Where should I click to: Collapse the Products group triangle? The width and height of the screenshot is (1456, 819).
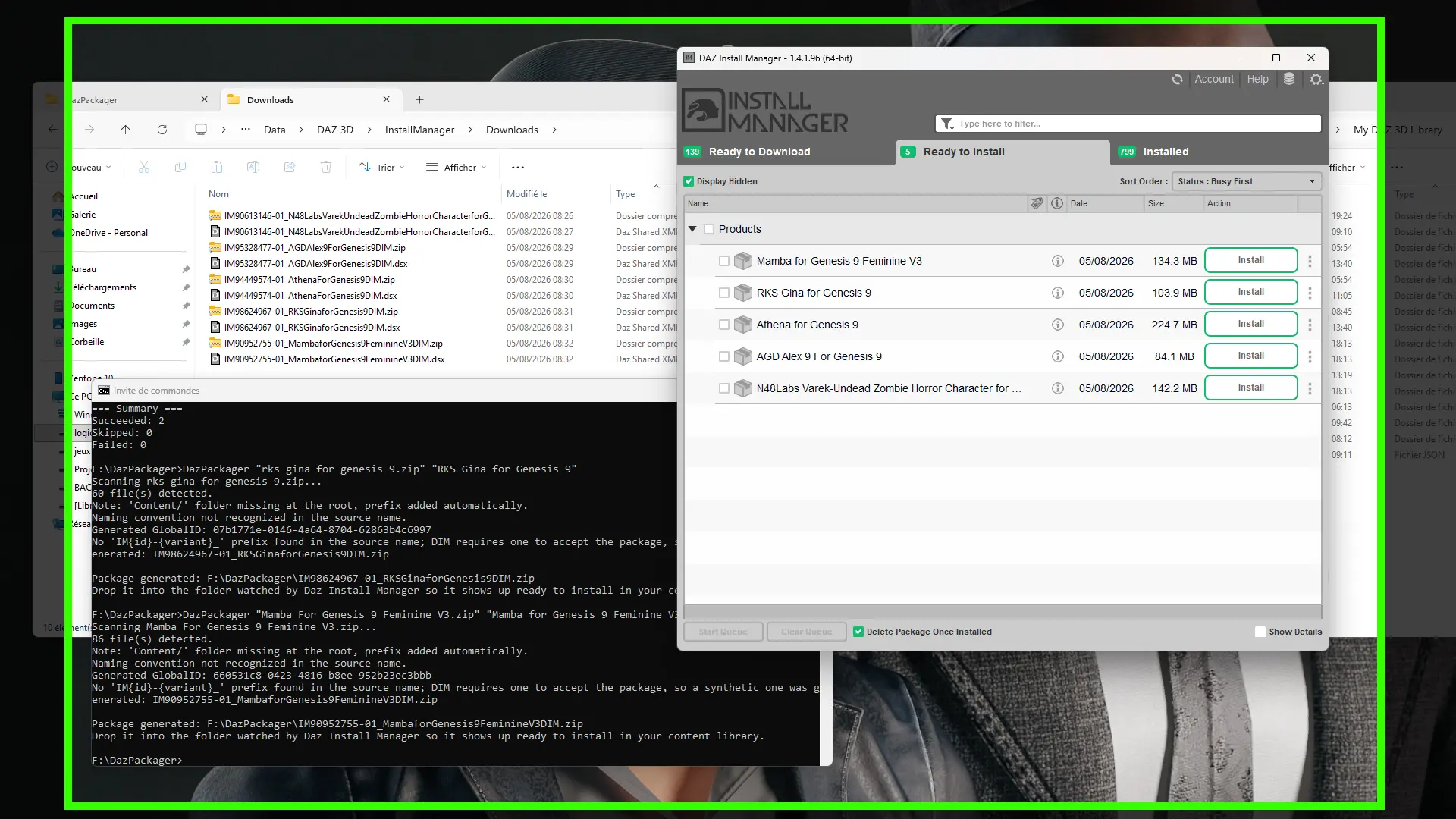click(692, 229)
